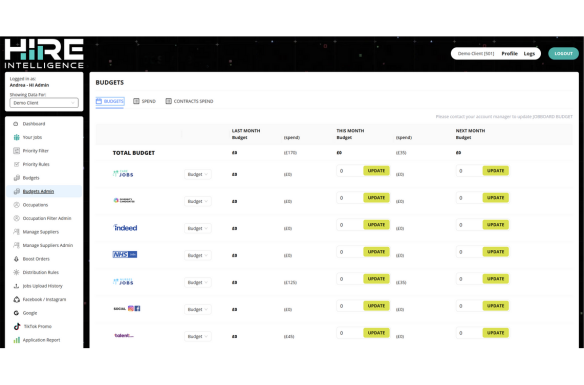This screenshot has height=385, width=584.
Task: Click the Contracts Spend tab icon
Action: click(x=168, y=101)
